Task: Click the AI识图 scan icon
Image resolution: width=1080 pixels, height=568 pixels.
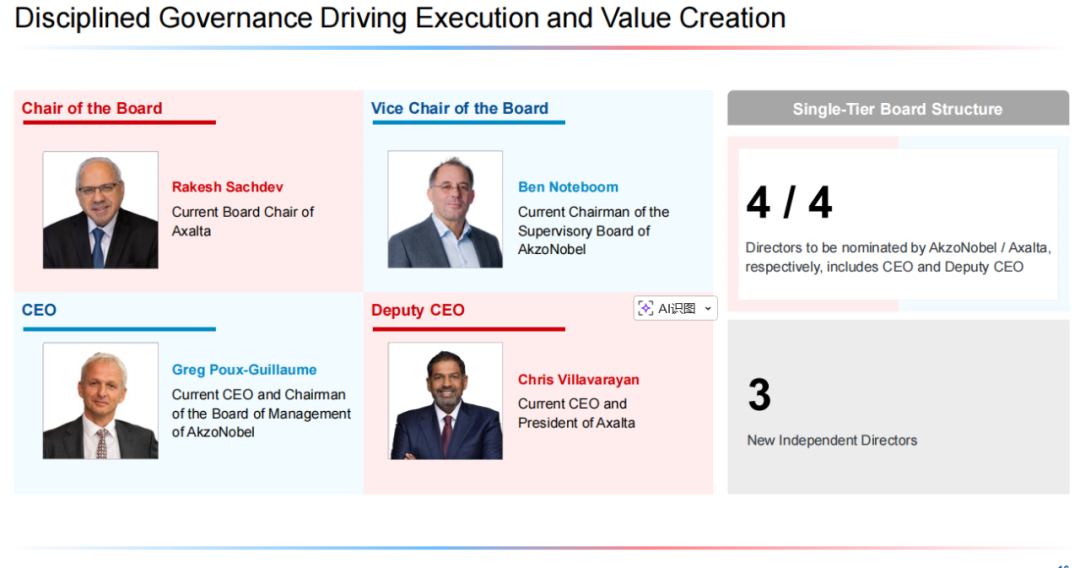Action: tap(646, 309)
